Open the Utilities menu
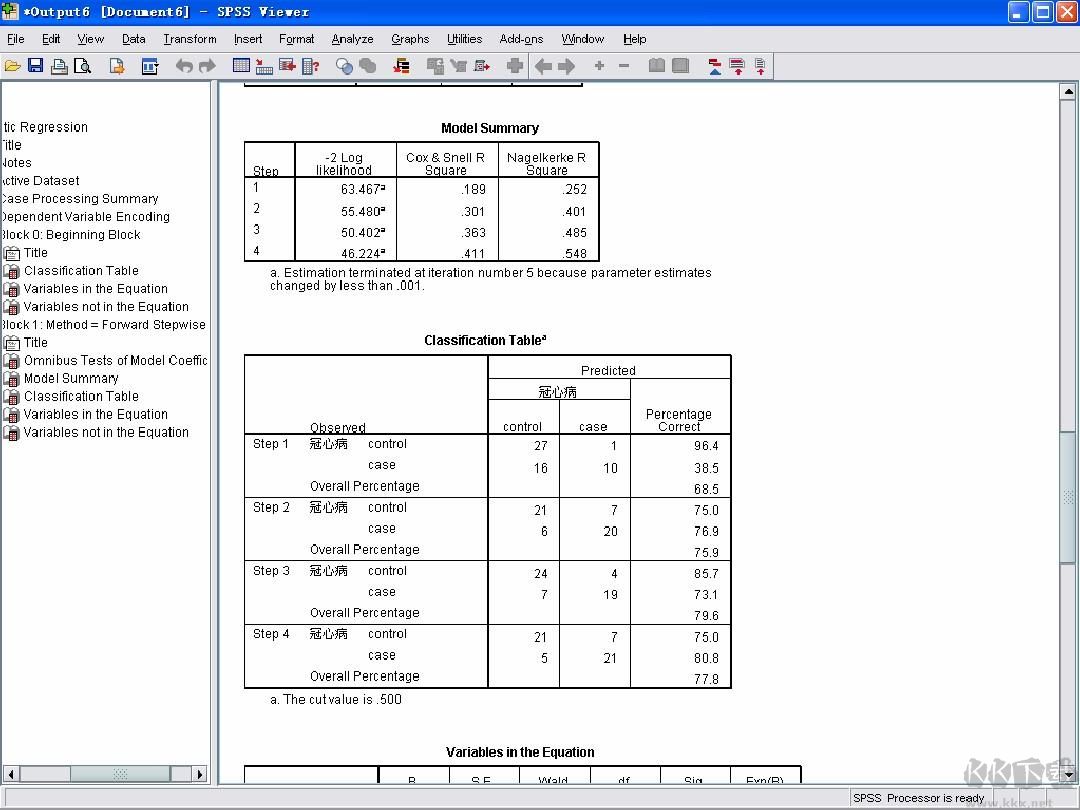 (x=465, y=39)
